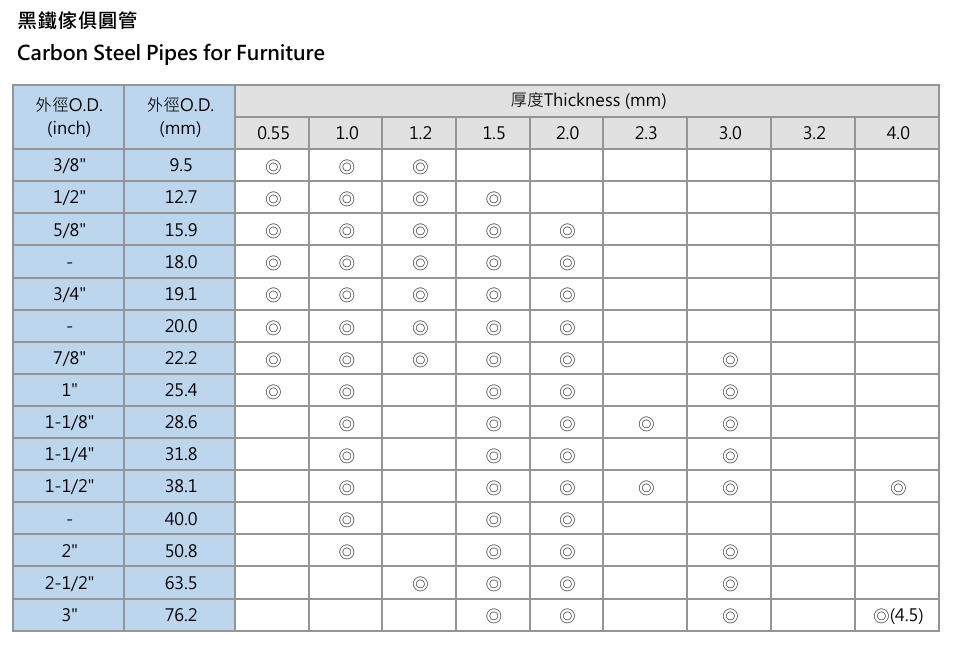This screenshot has height=653, width=957.
Task: Click the 40.0 mm diameter cell
Action: tap(179, 519)
